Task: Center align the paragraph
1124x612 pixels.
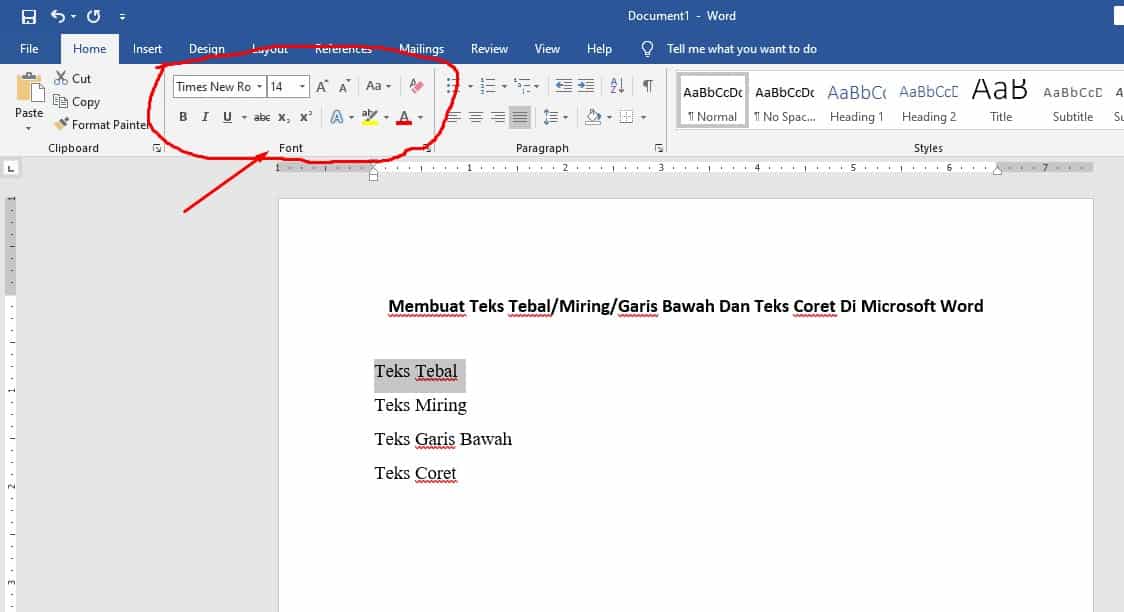Action: (x=475, y=117)
